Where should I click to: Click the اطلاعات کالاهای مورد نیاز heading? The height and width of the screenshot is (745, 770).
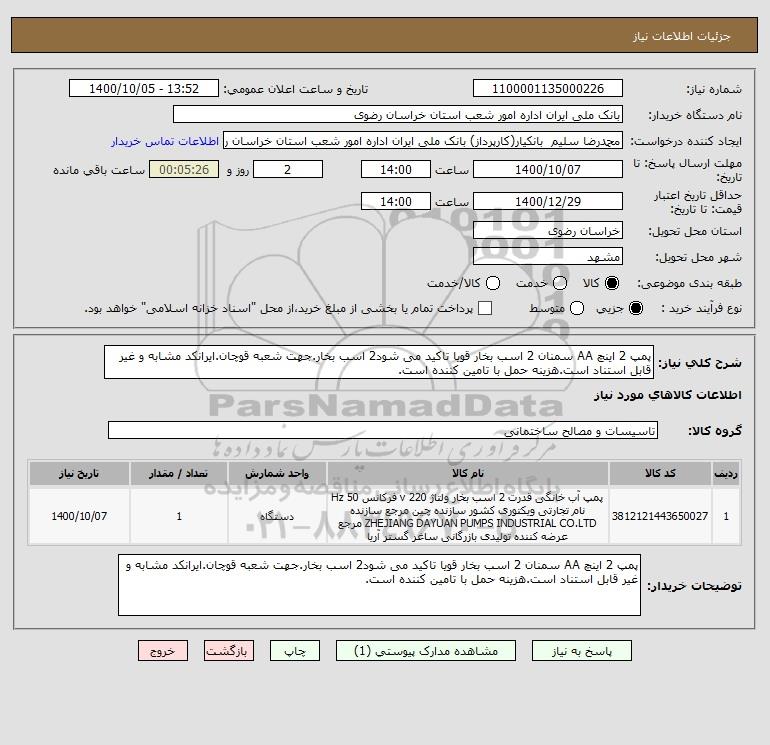tap(668, 395)
